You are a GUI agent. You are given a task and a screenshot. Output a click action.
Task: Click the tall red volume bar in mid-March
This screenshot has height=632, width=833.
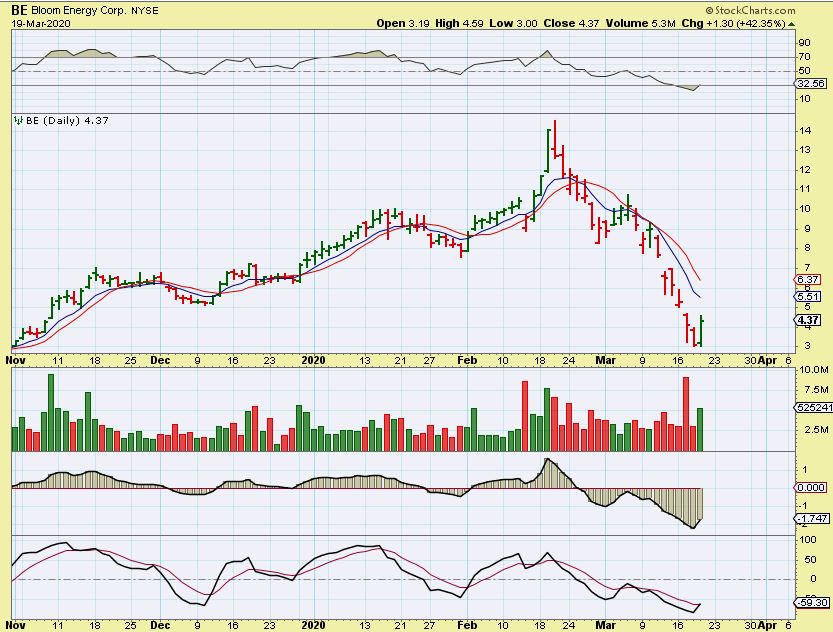click(x=686, y=414)
